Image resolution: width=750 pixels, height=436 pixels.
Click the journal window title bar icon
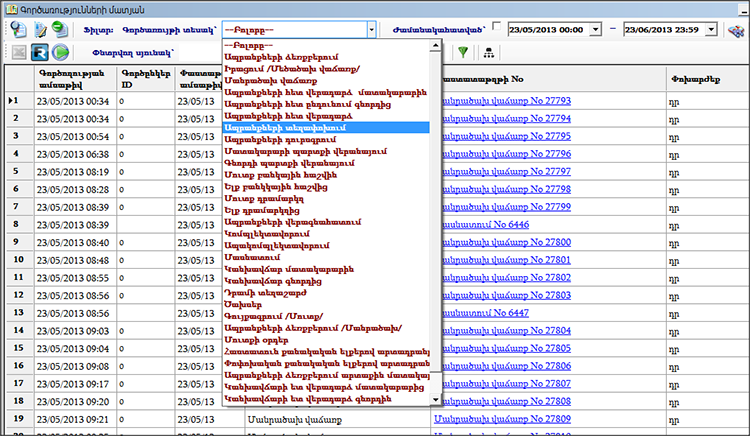(11, 9)
